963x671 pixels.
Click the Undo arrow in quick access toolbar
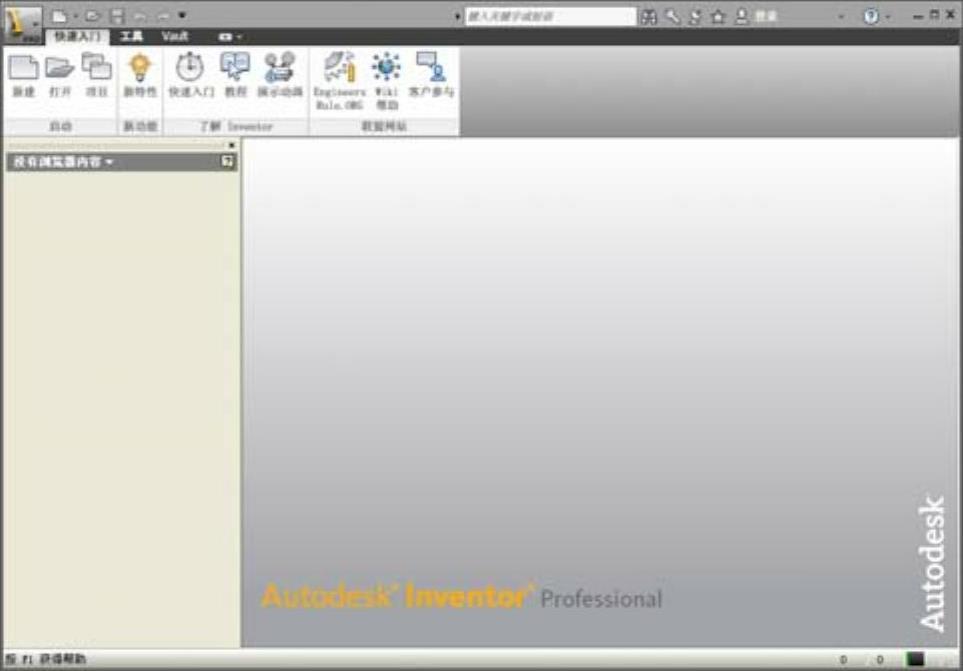coord(140,16)
